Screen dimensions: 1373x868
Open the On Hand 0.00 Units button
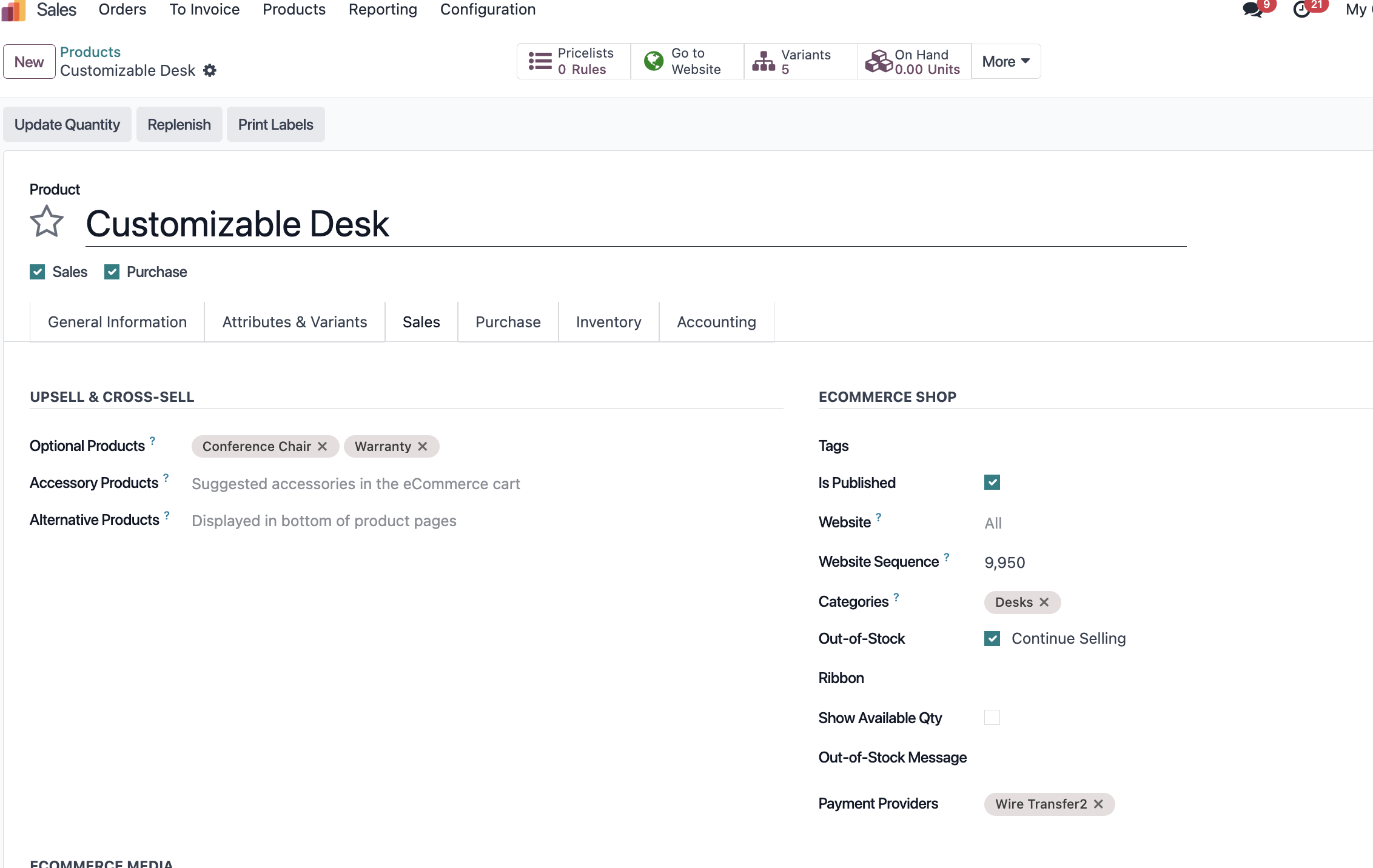pyautogui.click(x=915, y=61)
